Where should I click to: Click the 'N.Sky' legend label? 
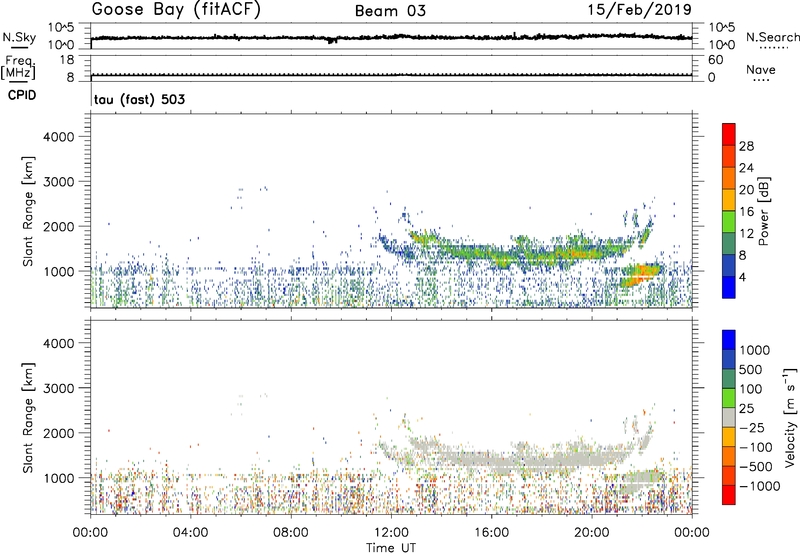coord(19,37)
